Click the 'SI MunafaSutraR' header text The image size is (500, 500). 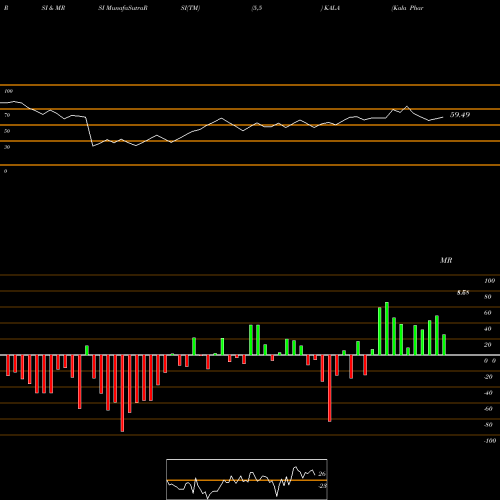tap(123, 8)
